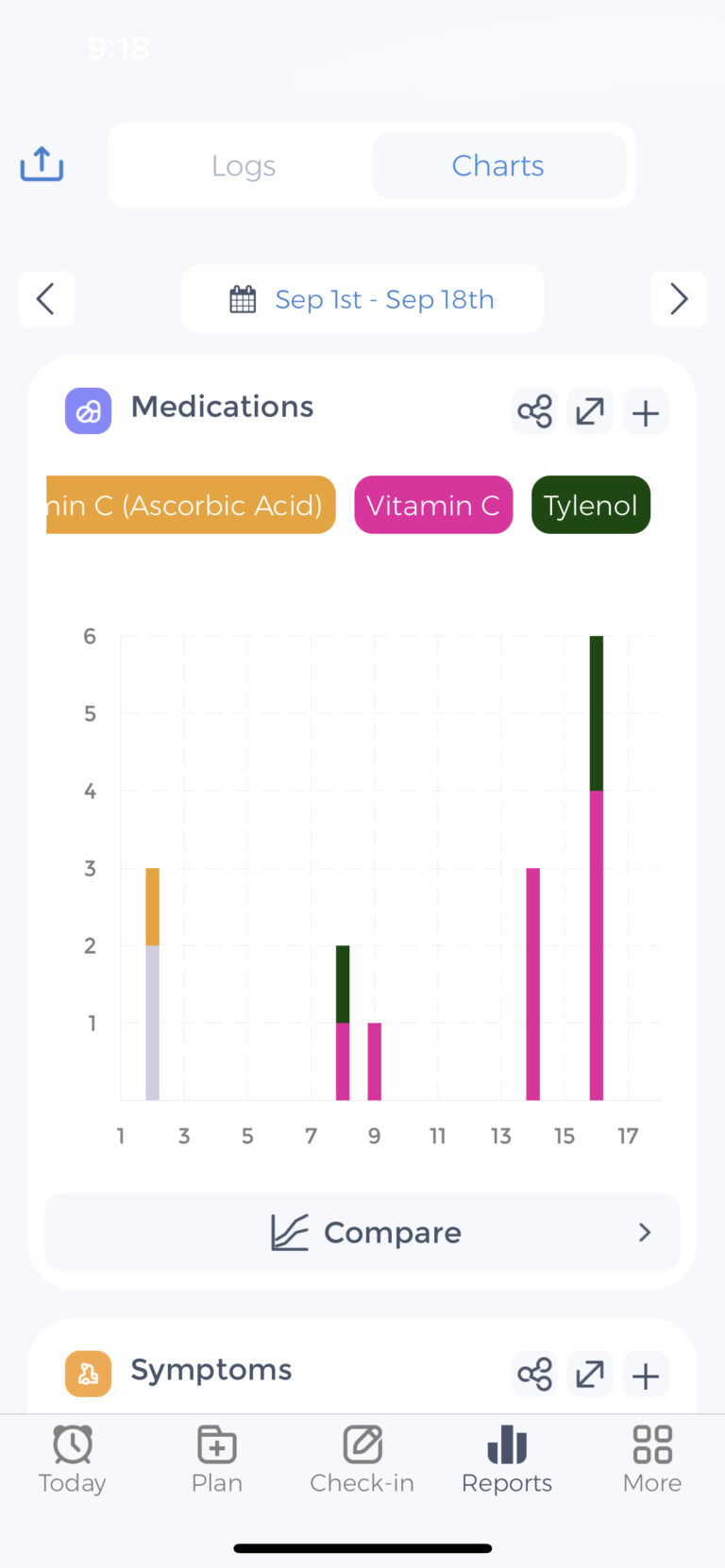Tap the share/export icon at top left
This screenshot has height=1568, width=725.
42,165
